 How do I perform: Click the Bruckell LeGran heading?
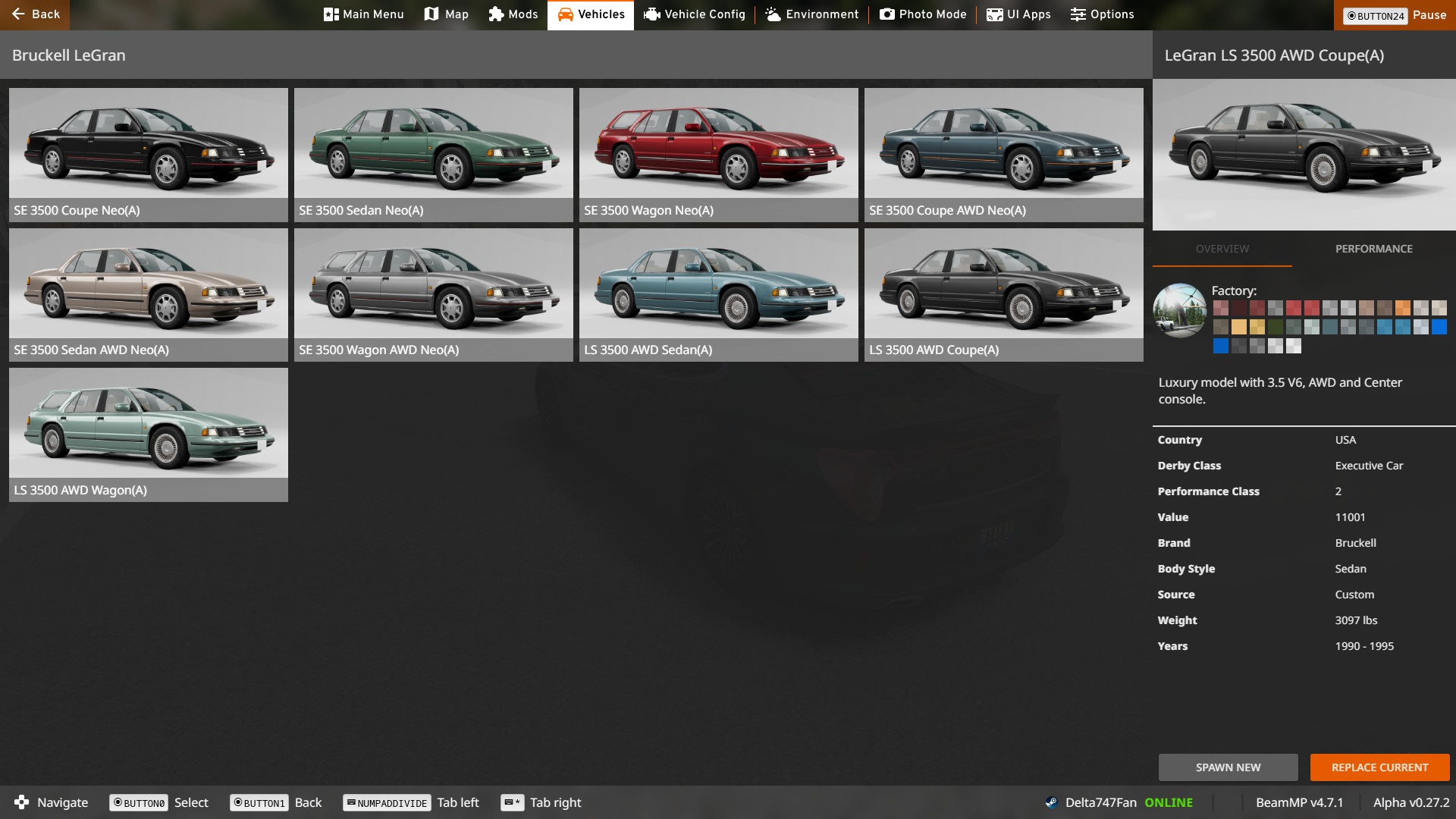(x=69, y=55)
